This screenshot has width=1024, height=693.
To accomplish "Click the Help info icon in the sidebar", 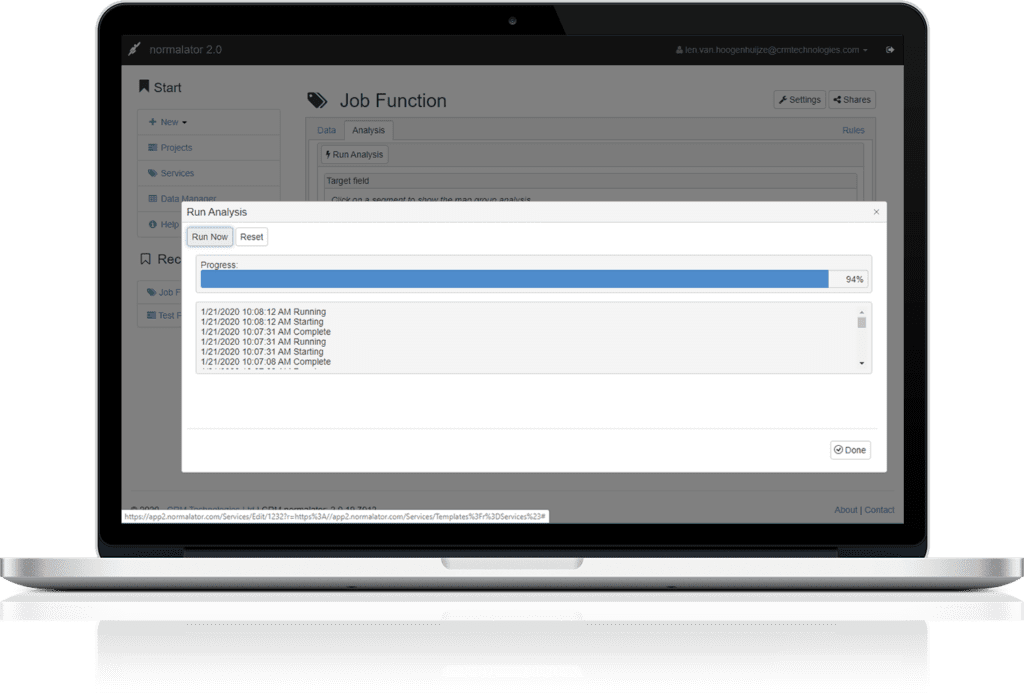I will 152,225.
